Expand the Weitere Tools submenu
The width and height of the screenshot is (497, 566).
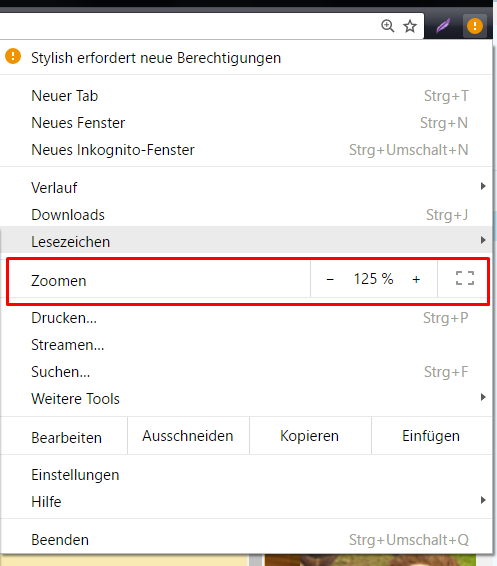[x=246, y=399]
